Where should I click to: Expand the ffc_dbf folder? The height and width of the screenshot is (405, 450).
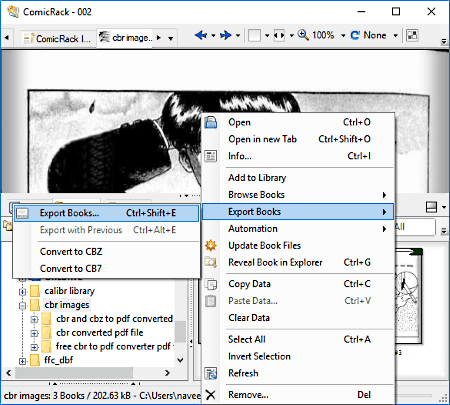pos(22,361)
